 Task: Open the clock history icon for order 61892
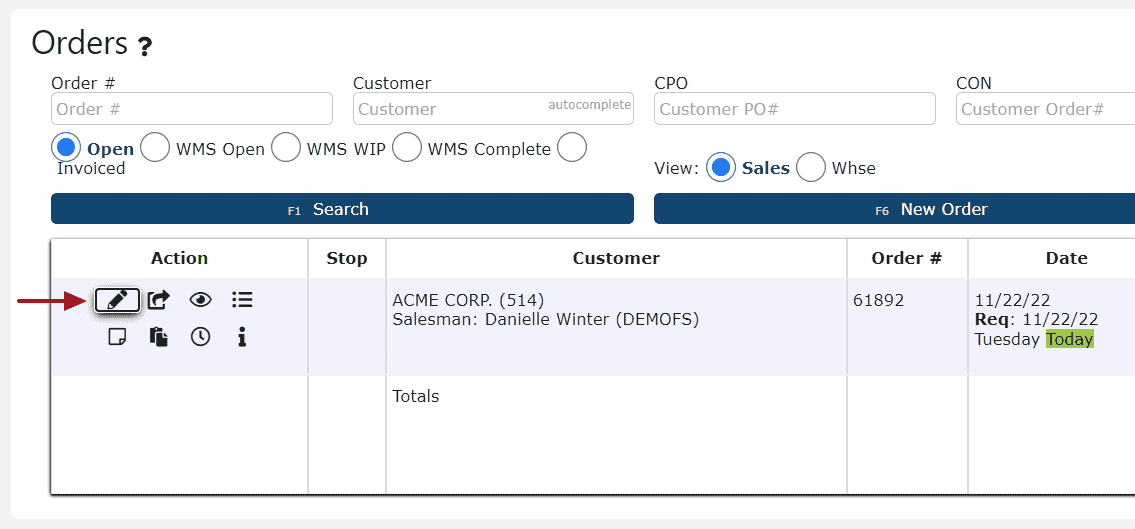click(x=201, y=337)
